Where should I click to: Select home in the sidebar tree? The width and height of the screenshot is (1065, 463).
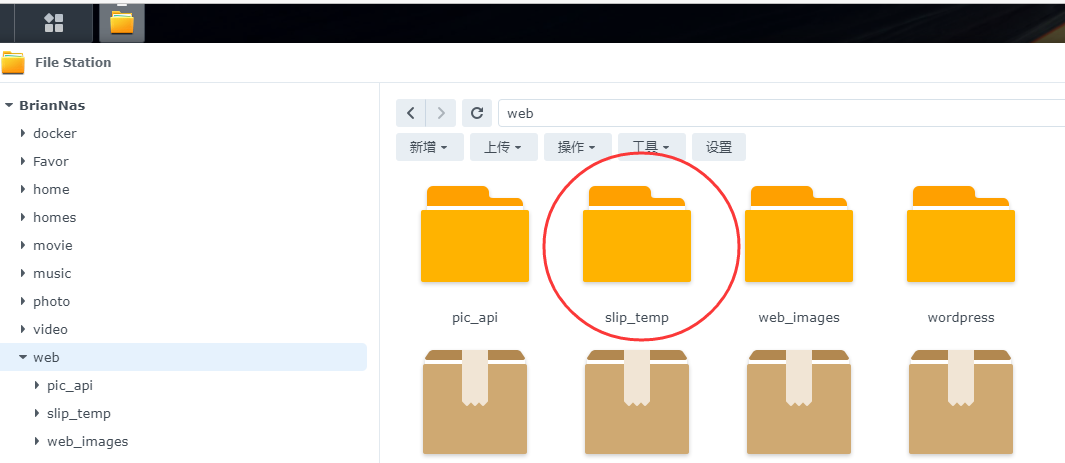pyautogui.click(x=52, y=189)
